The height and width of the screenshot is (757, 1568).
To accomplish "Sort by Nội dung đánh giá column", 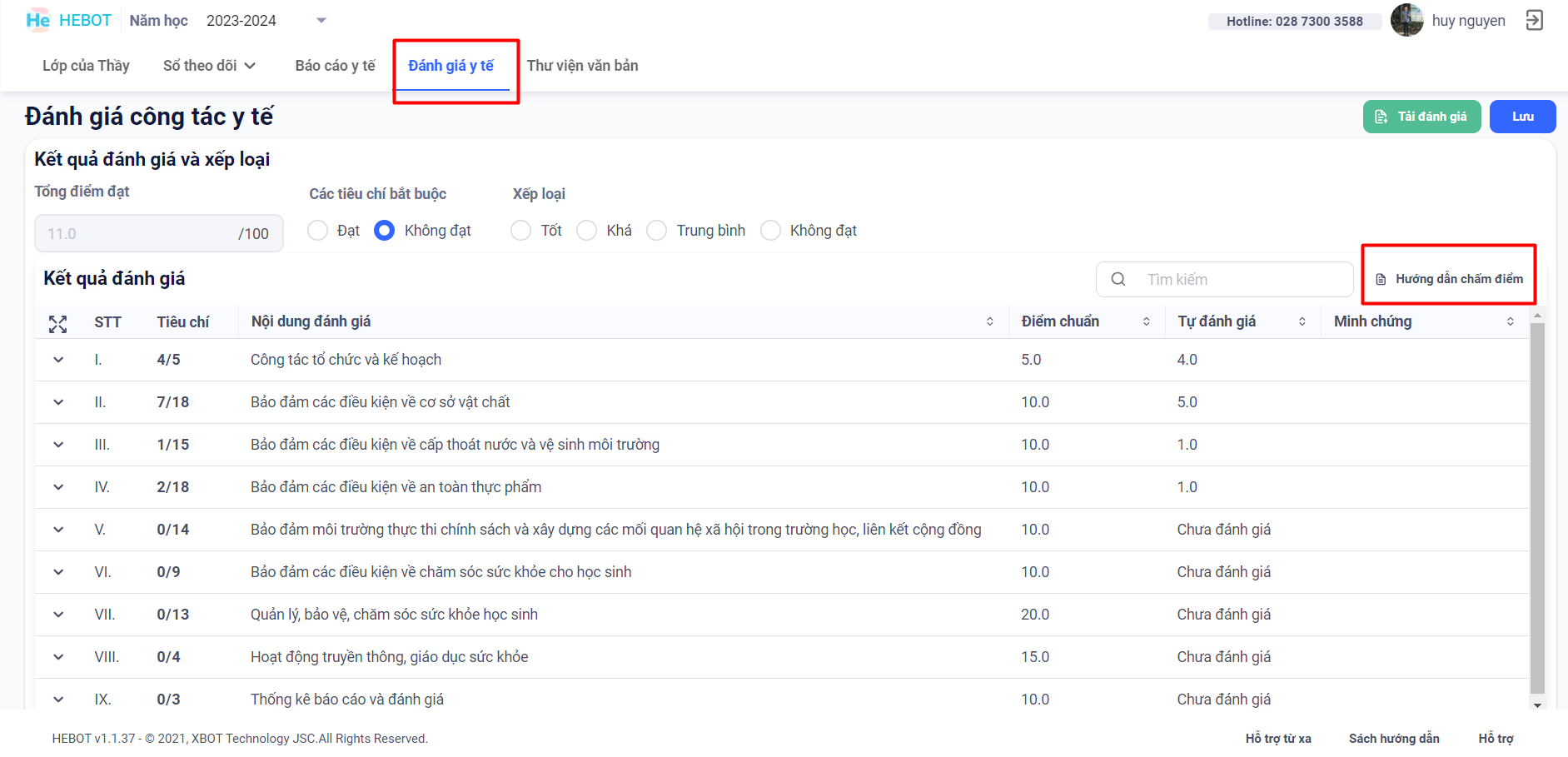I will click(989, 322).
